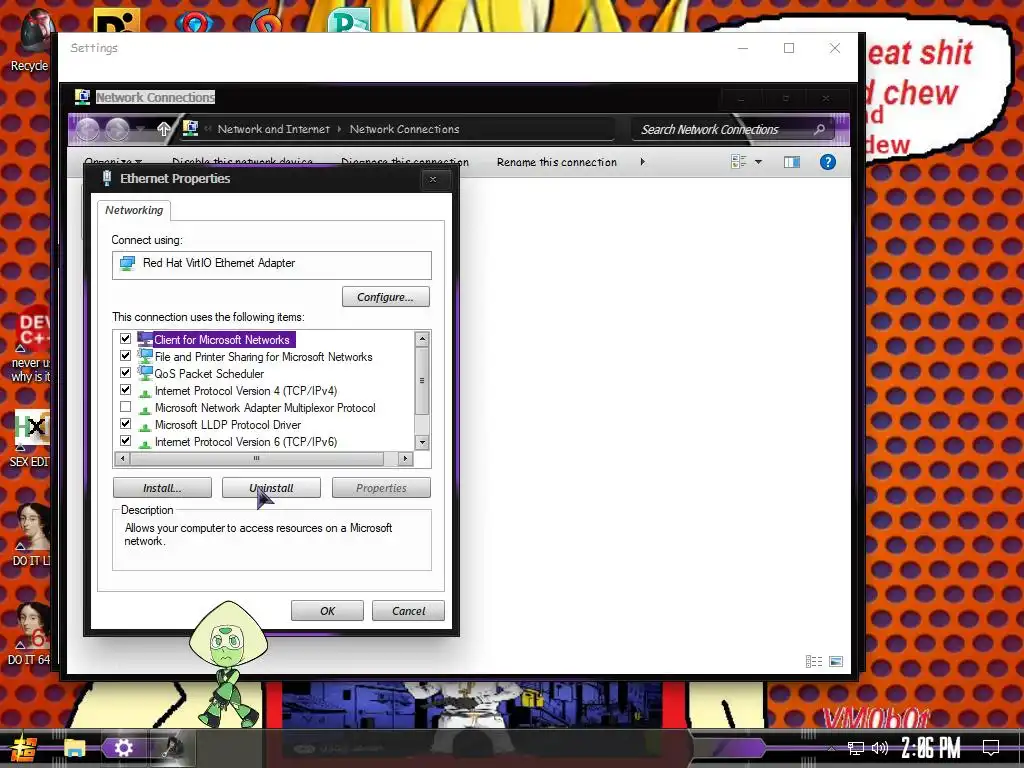Click the Forward navigation button in Network Connections

point(118,129)
